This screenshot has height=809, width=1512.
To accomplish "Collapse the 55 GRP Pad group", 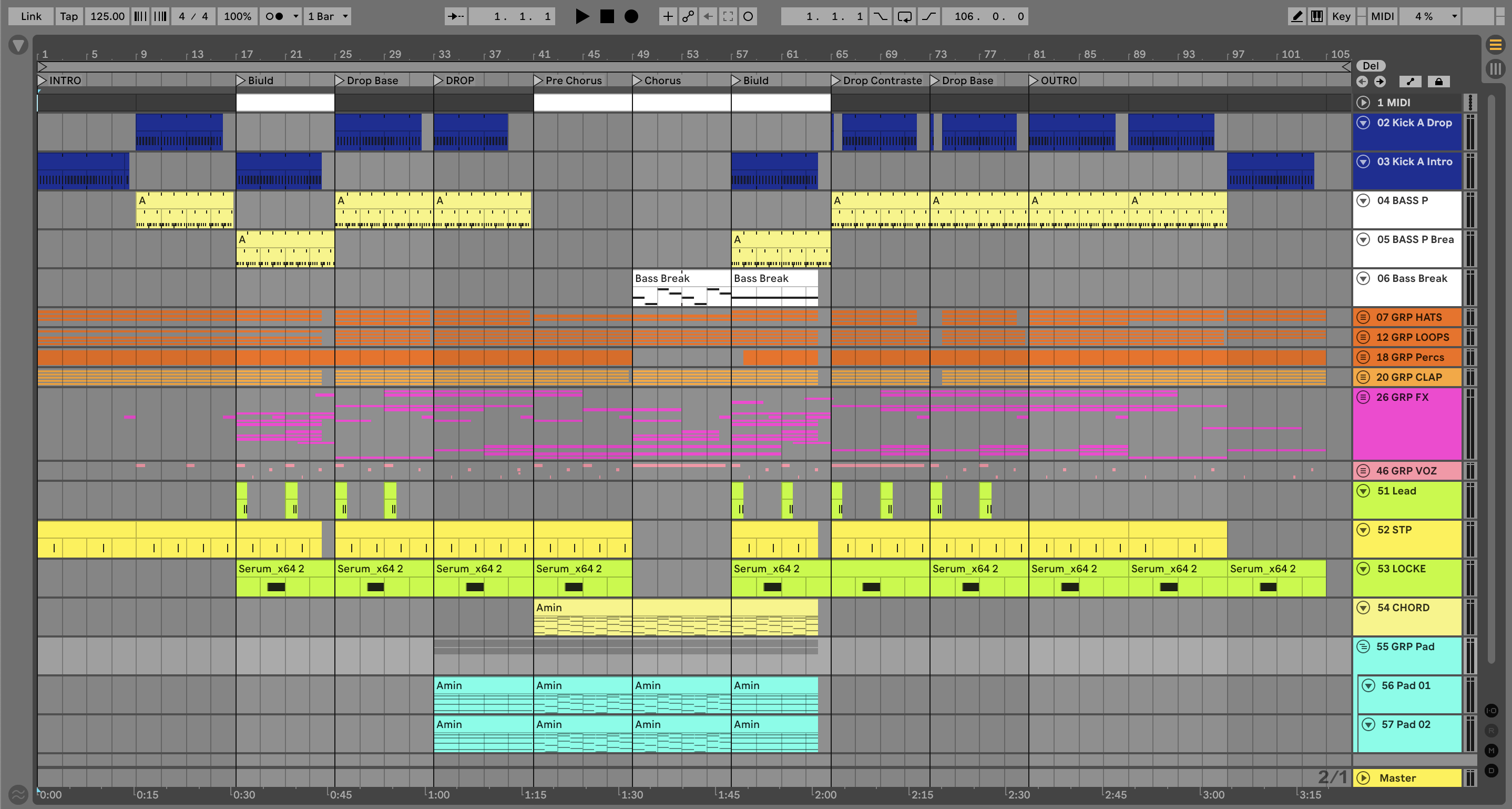I will [1363, 646].
